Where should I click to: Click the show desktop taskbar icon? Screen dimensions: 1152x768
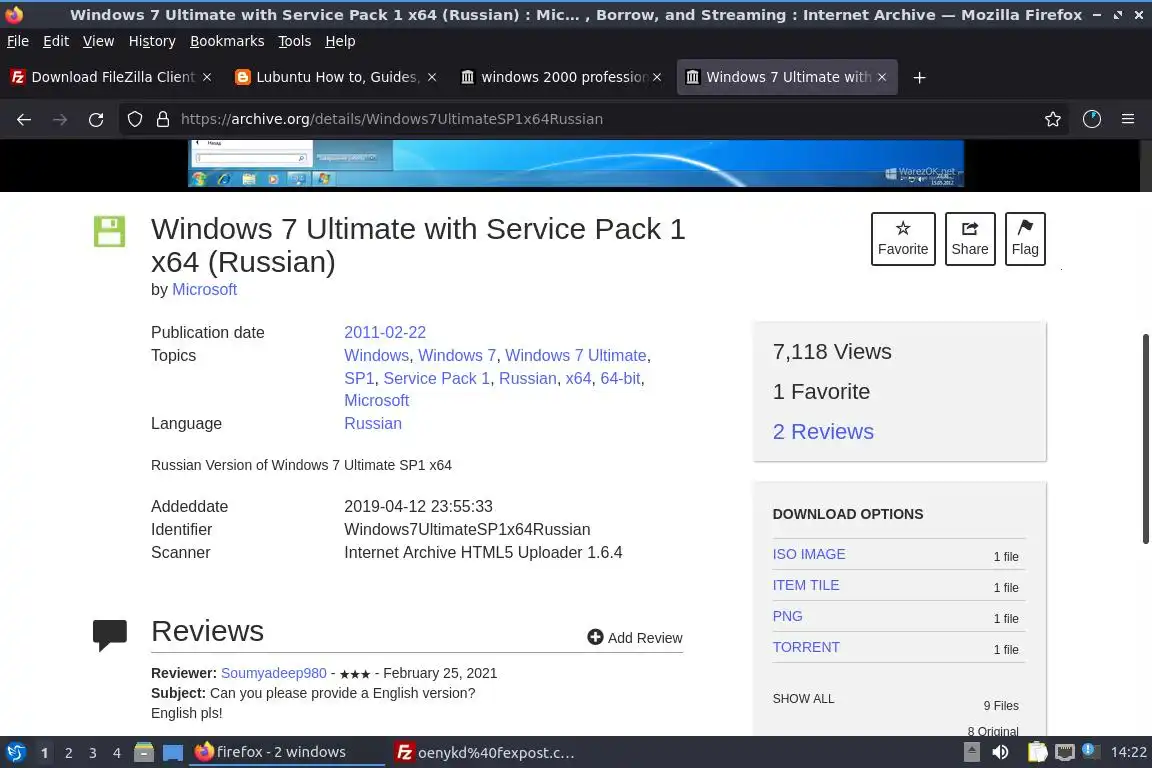(173, 753)
